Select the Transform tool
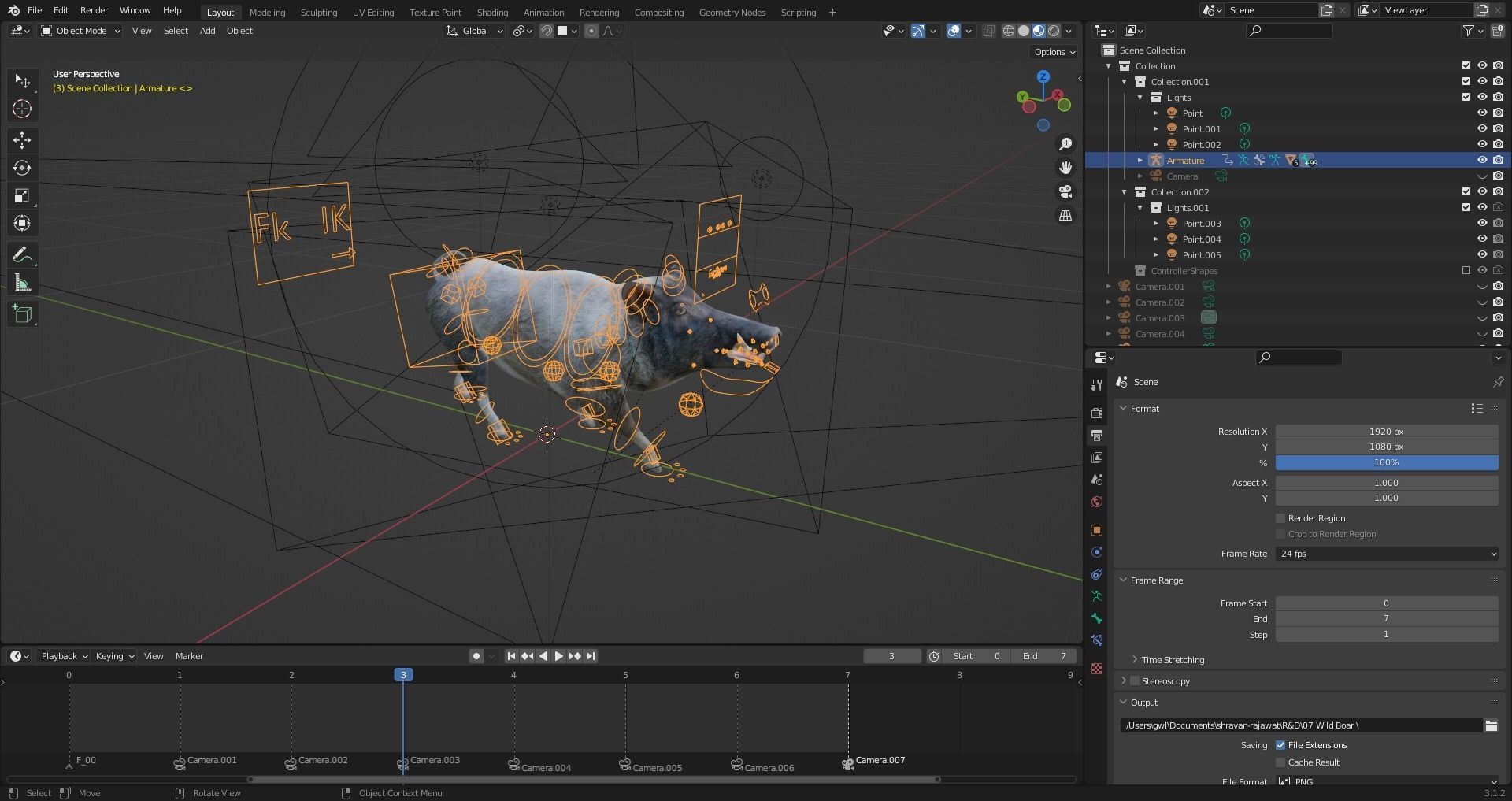Viewport: 1512px width, 801px height. pos(22,223)
